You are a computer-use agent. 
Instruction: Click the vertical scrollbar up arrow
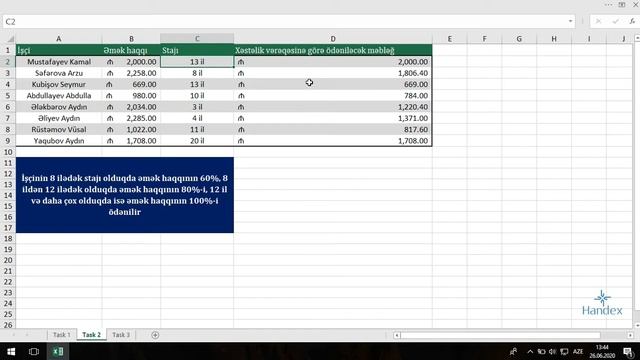[x=637, y=38]
